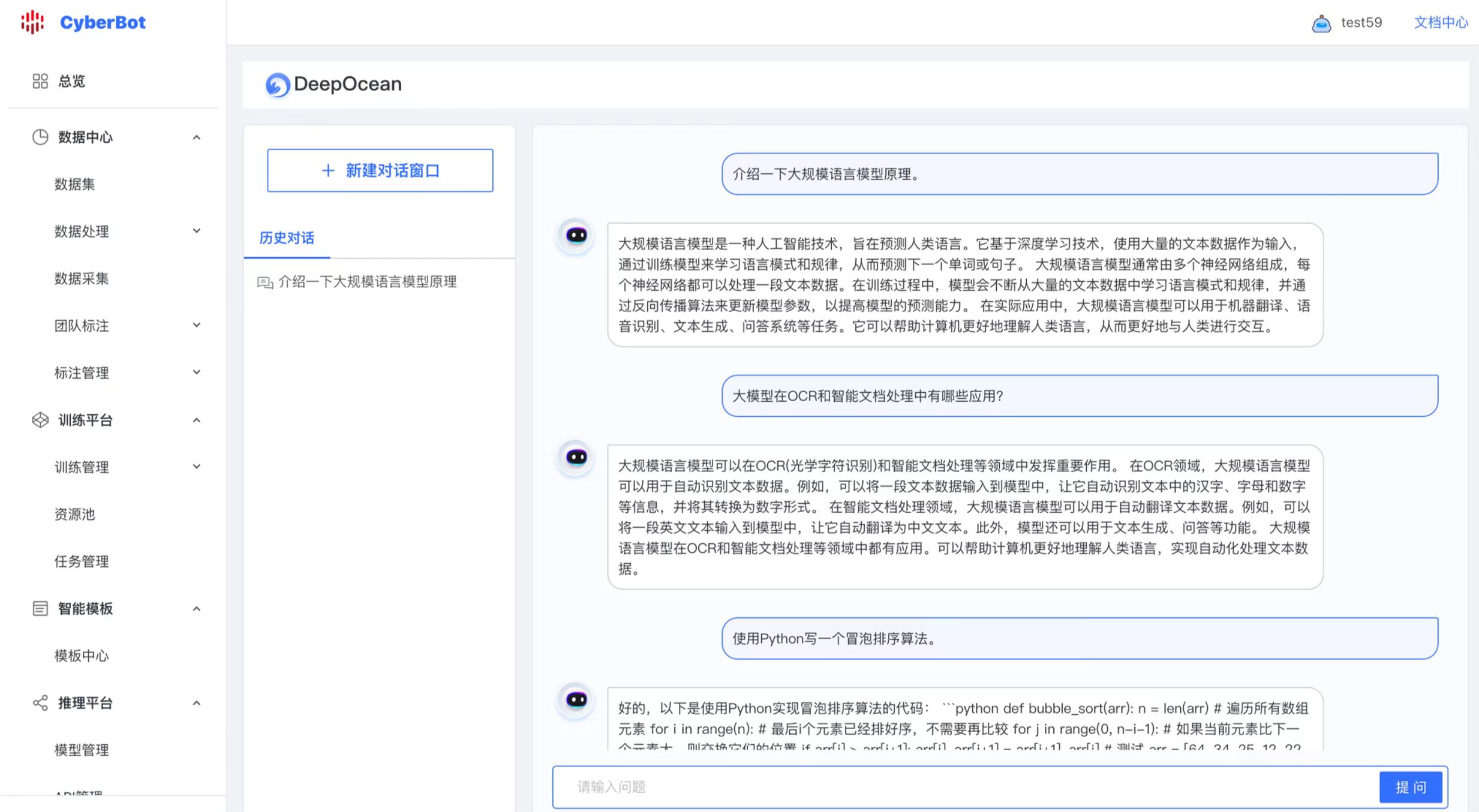
Task: Switch to the 历史对话 tab
Action: [287, 238]
